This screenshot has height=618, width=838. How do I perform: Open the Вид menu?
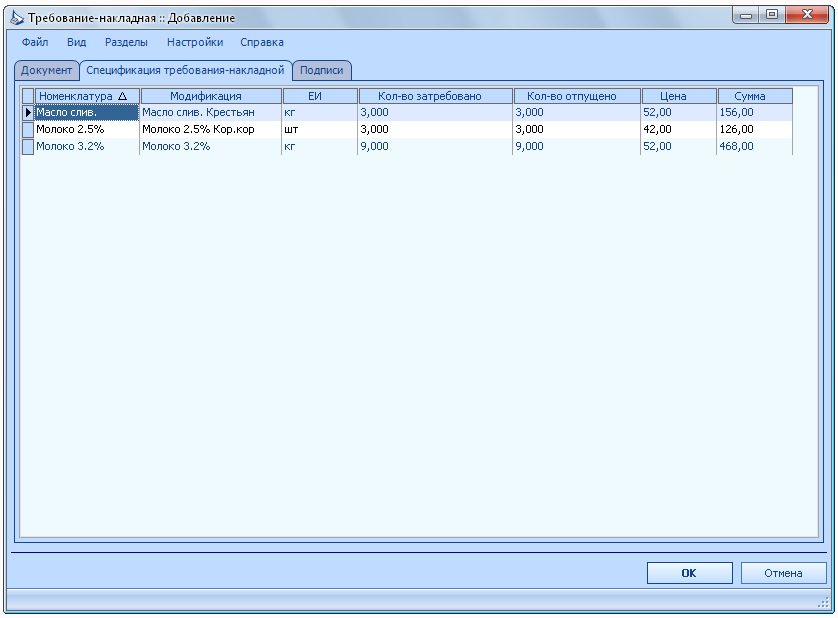pos(76,42)
